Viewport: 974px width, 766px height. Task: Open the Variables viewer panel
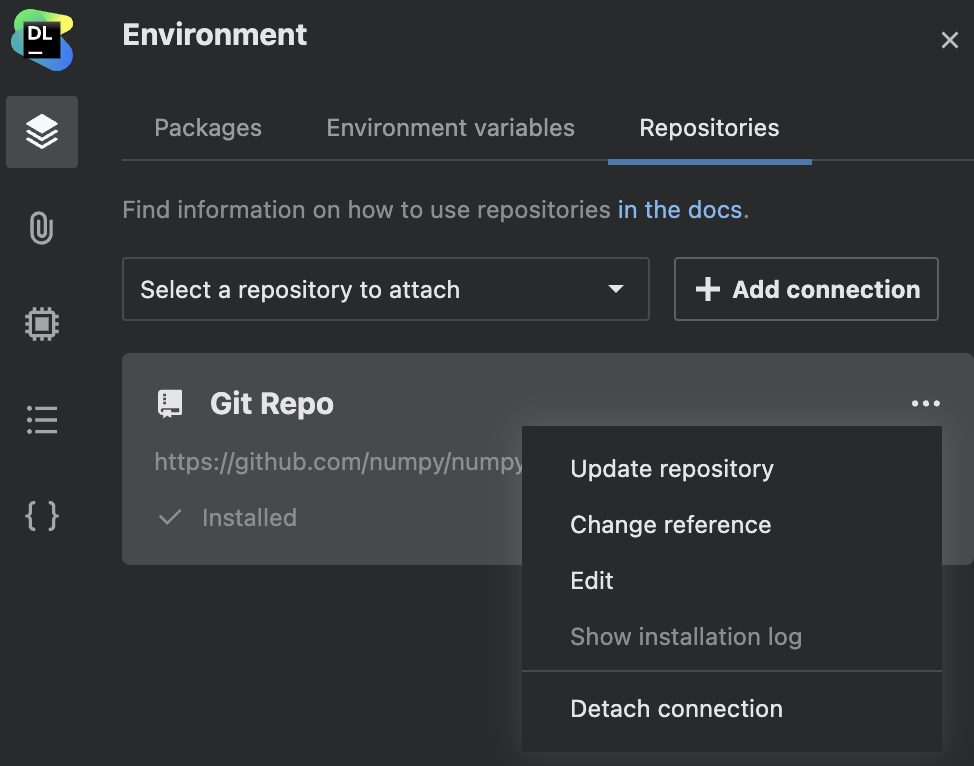41,516
